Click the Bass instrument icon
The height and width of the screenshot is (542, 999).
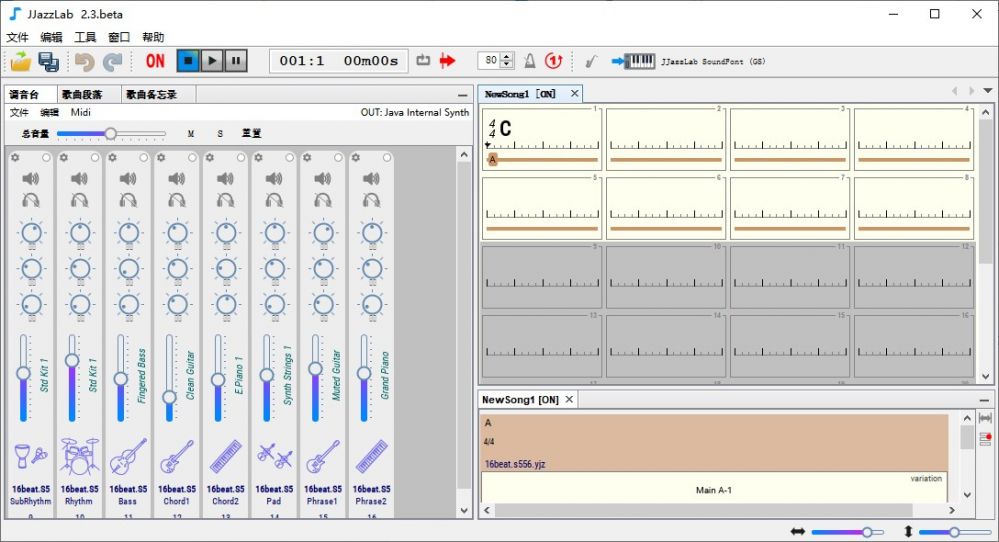[128, 457]
